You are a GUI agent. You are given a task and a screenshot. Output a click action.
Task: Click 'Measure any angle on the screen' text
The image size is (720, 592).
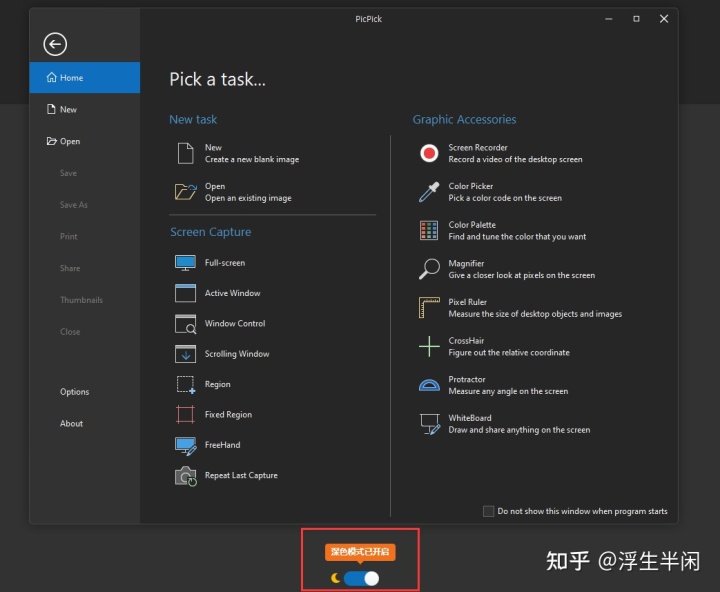[508, 391]
